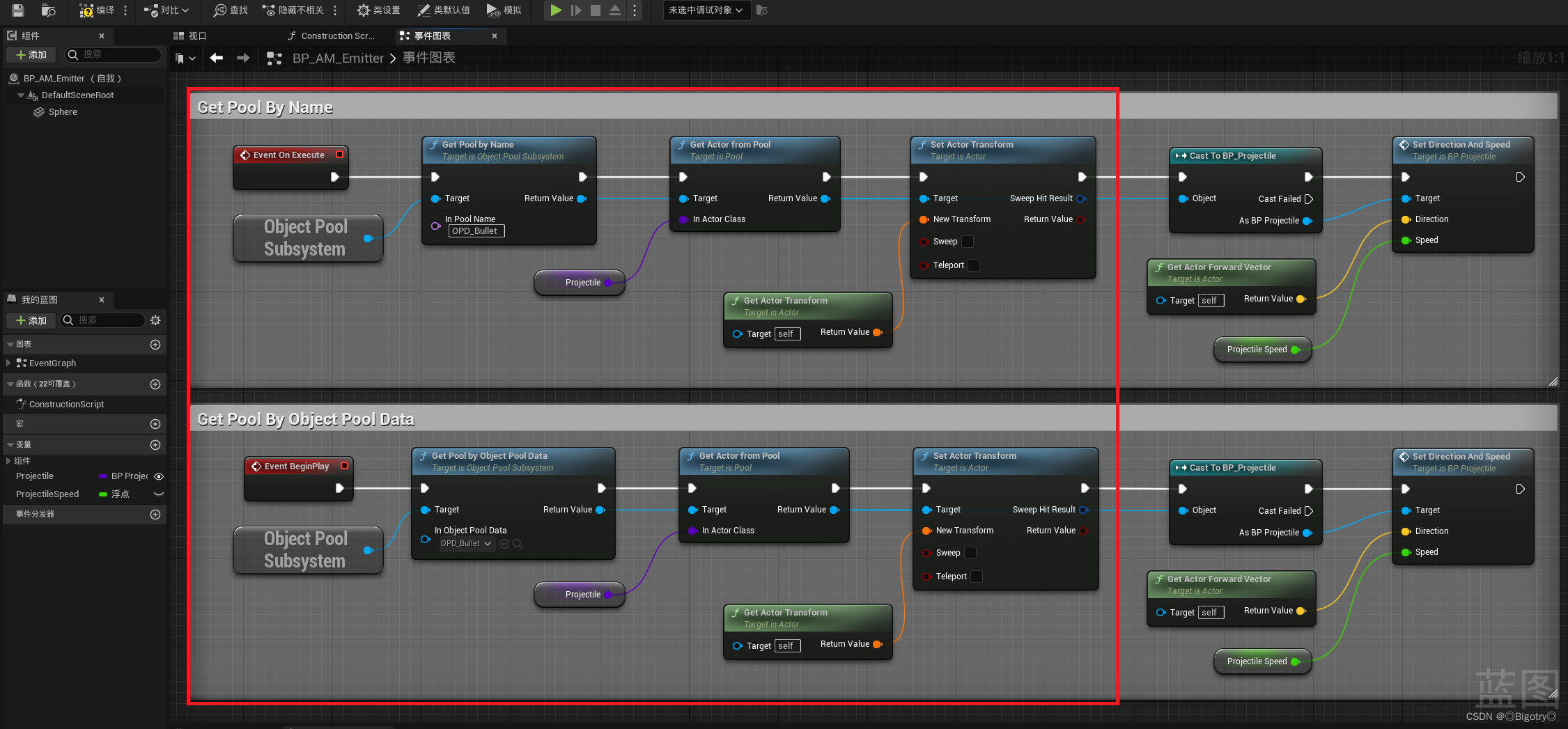1568x729 pixels.
Task: Click browse asset magnifier beside OPD_Bullet
Action: point(518,544)
